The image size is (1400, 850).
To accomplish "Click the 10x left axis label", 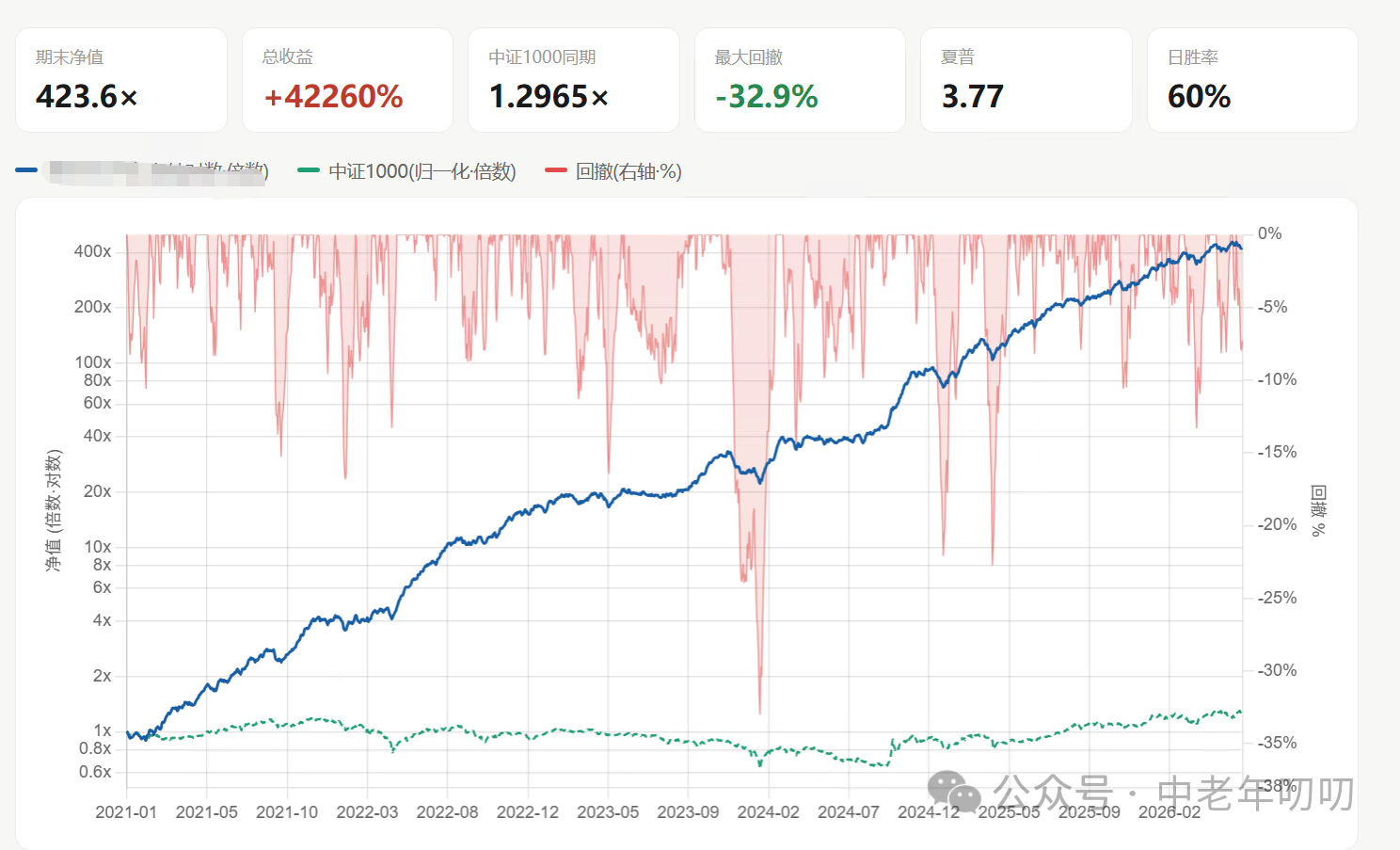I will coord(98,547).
